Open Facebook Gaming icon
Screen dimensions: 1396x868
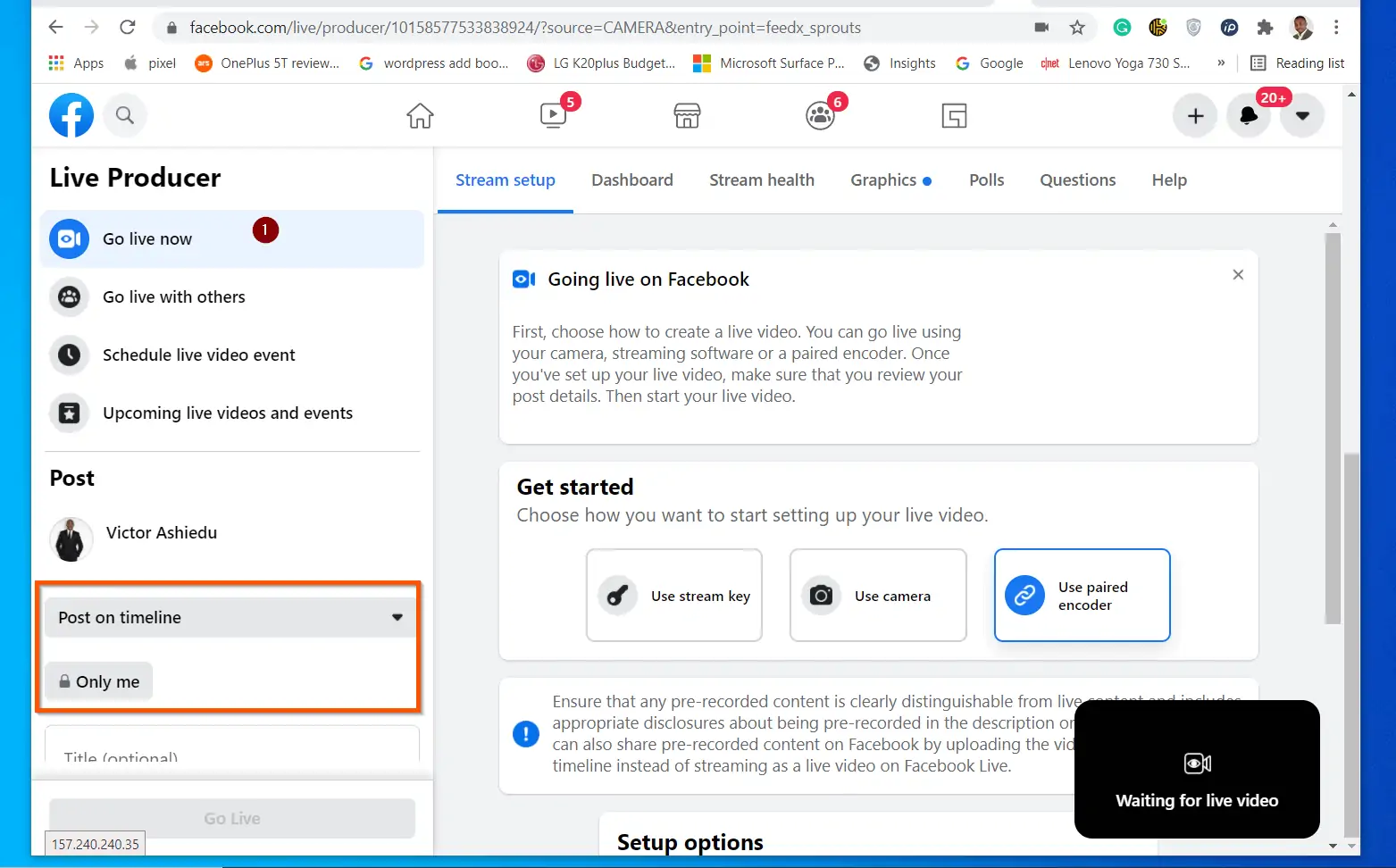(954, 116)
